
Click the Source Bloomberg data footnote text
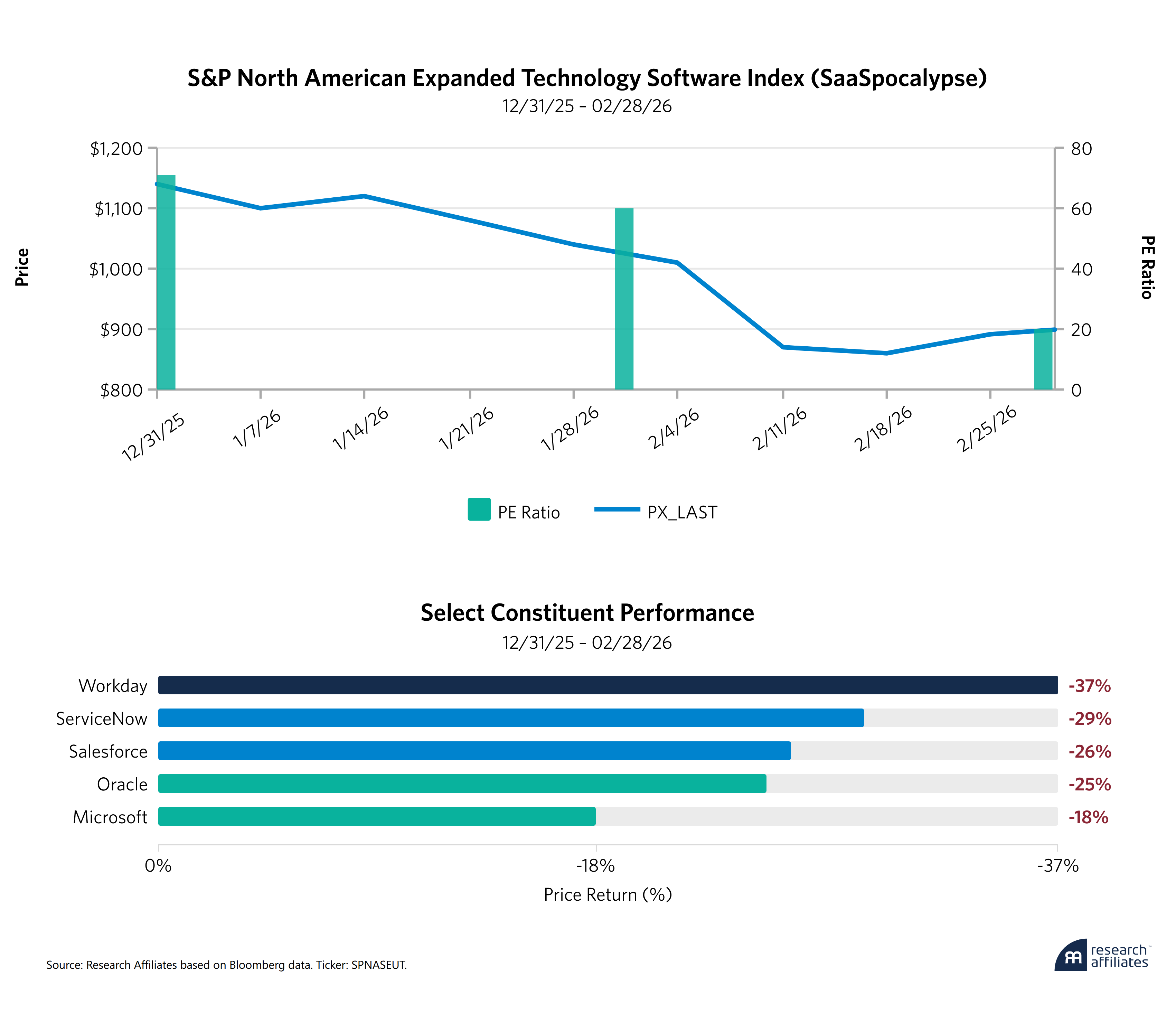click(x=226, y=965)
